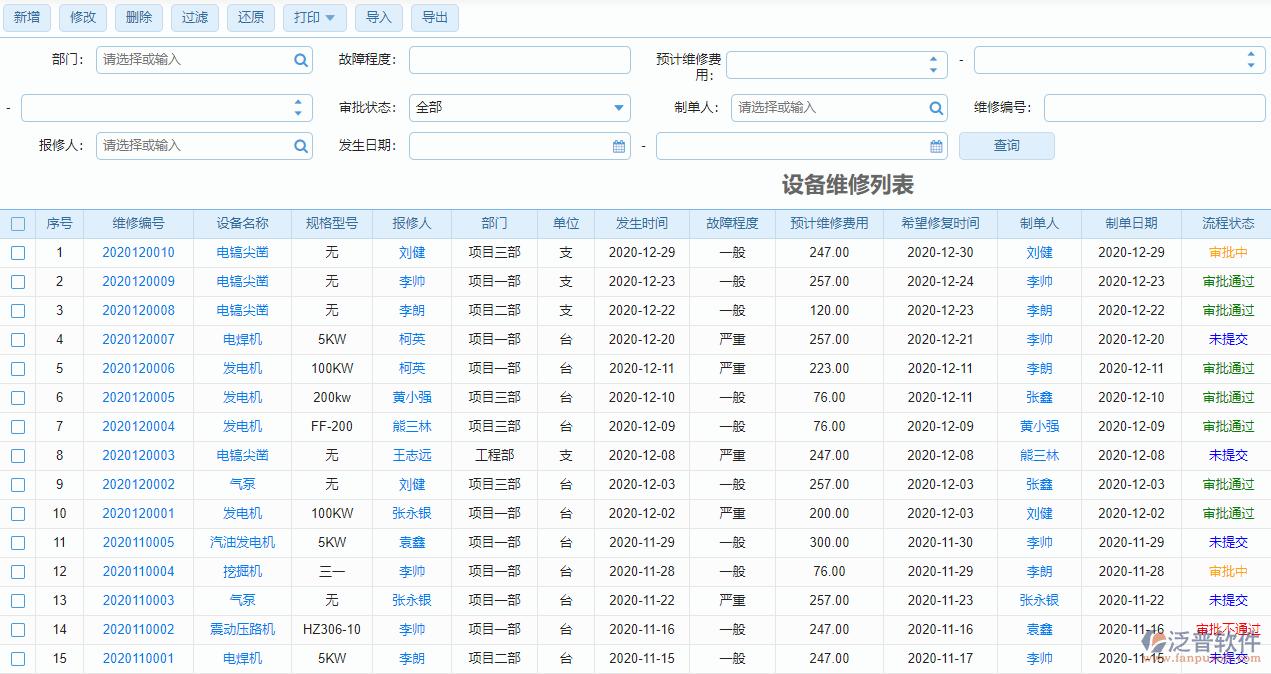The image size is (1271, 674).
Task: Open the 部门 field search magnifier icon
Action: point(300,60)
